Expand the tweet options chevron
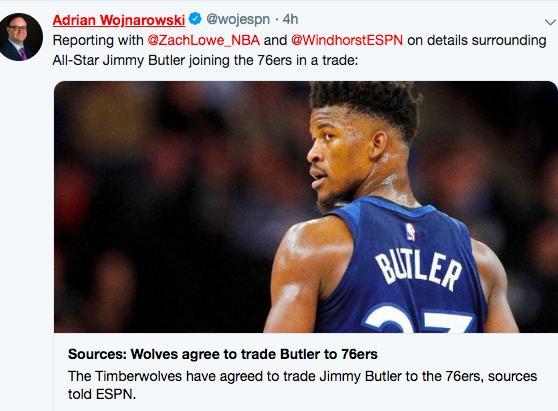The height and width of the screenshot is (411, 558). point(551,22)
